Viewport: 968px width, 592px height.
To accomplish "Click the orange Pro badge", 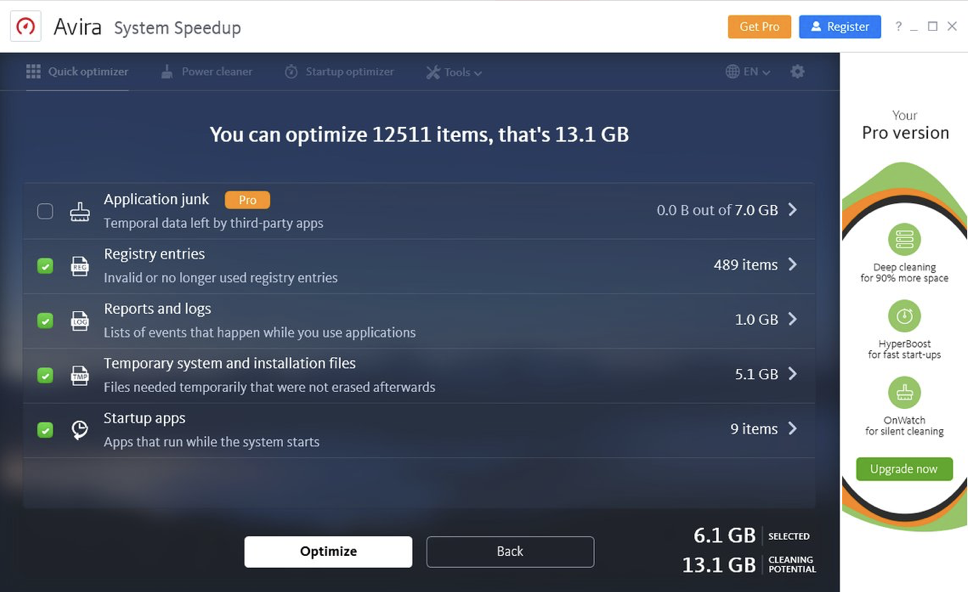I will click(247, 200).
